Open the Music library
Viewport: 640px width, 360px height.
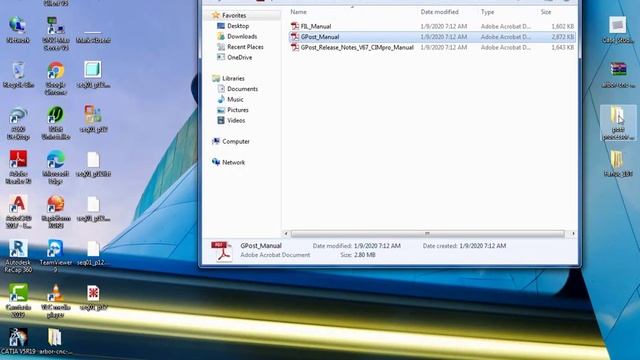pos(235,100)
